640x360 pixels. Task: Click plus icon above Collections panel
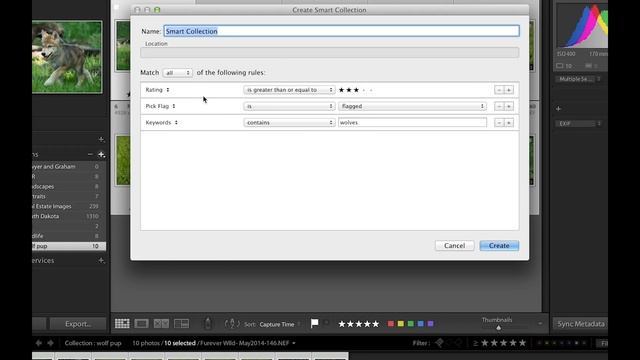click(101, 140)
